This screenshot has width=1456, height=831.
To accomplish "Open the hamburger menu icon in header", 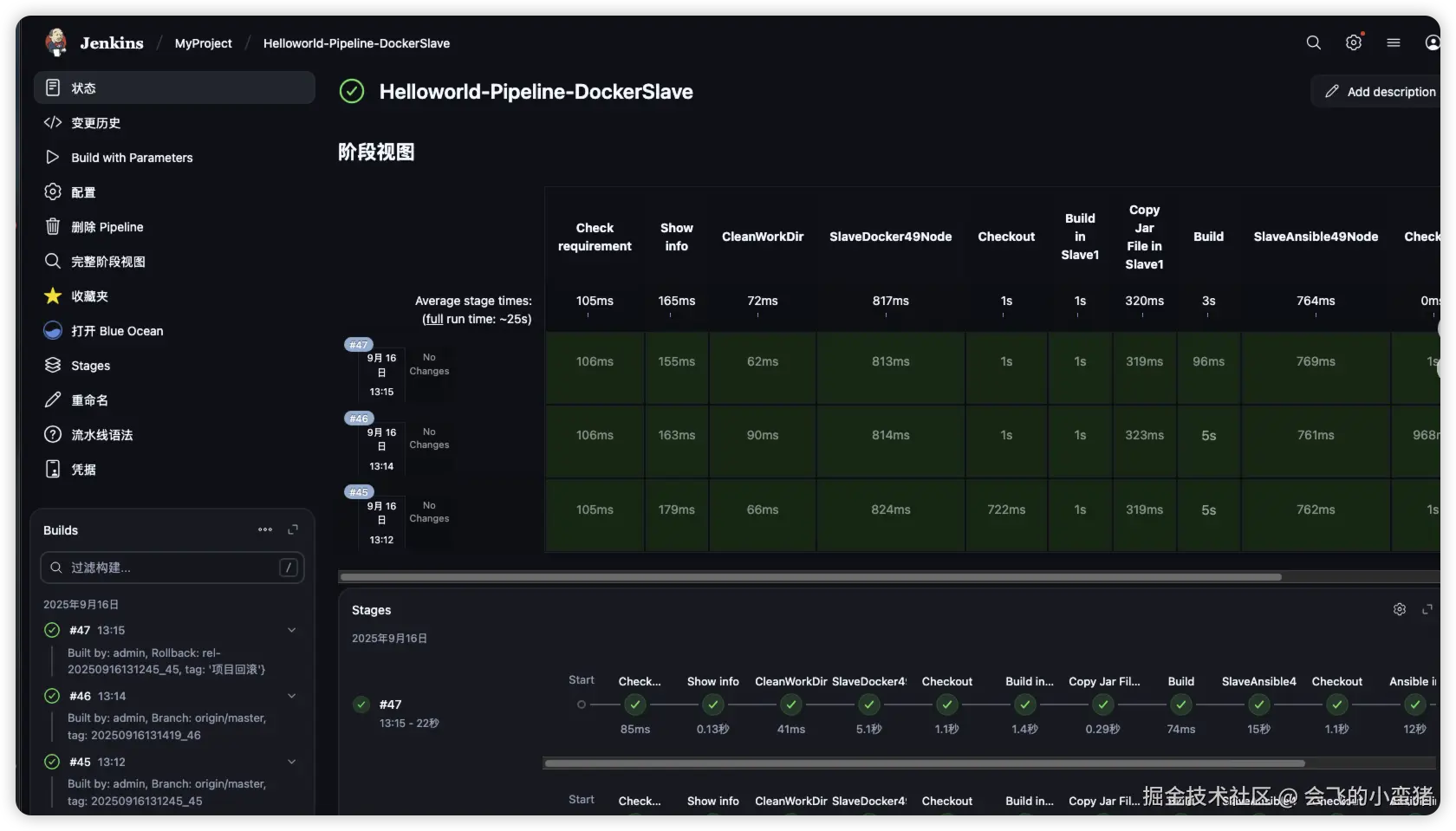I will point(1394,42).
